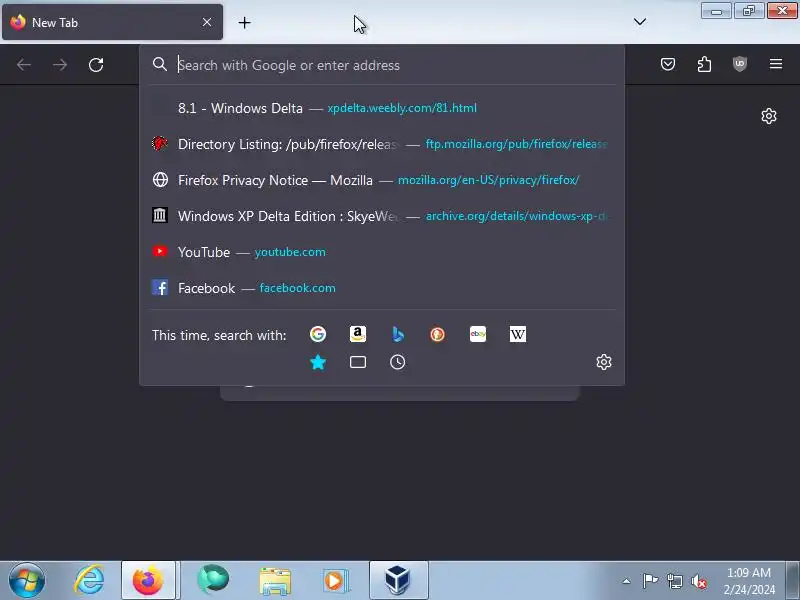
Task: Open the Firefox hamburger application menu
Action: pyautogui.click(x=776, y=64)
